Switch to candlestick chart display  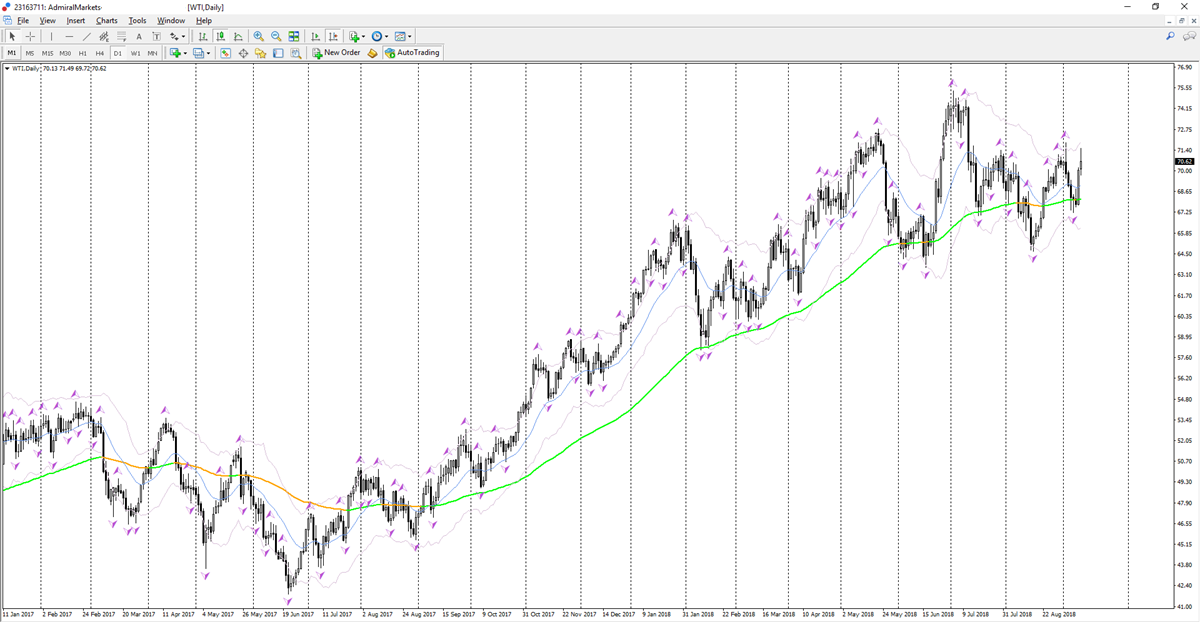220,36
